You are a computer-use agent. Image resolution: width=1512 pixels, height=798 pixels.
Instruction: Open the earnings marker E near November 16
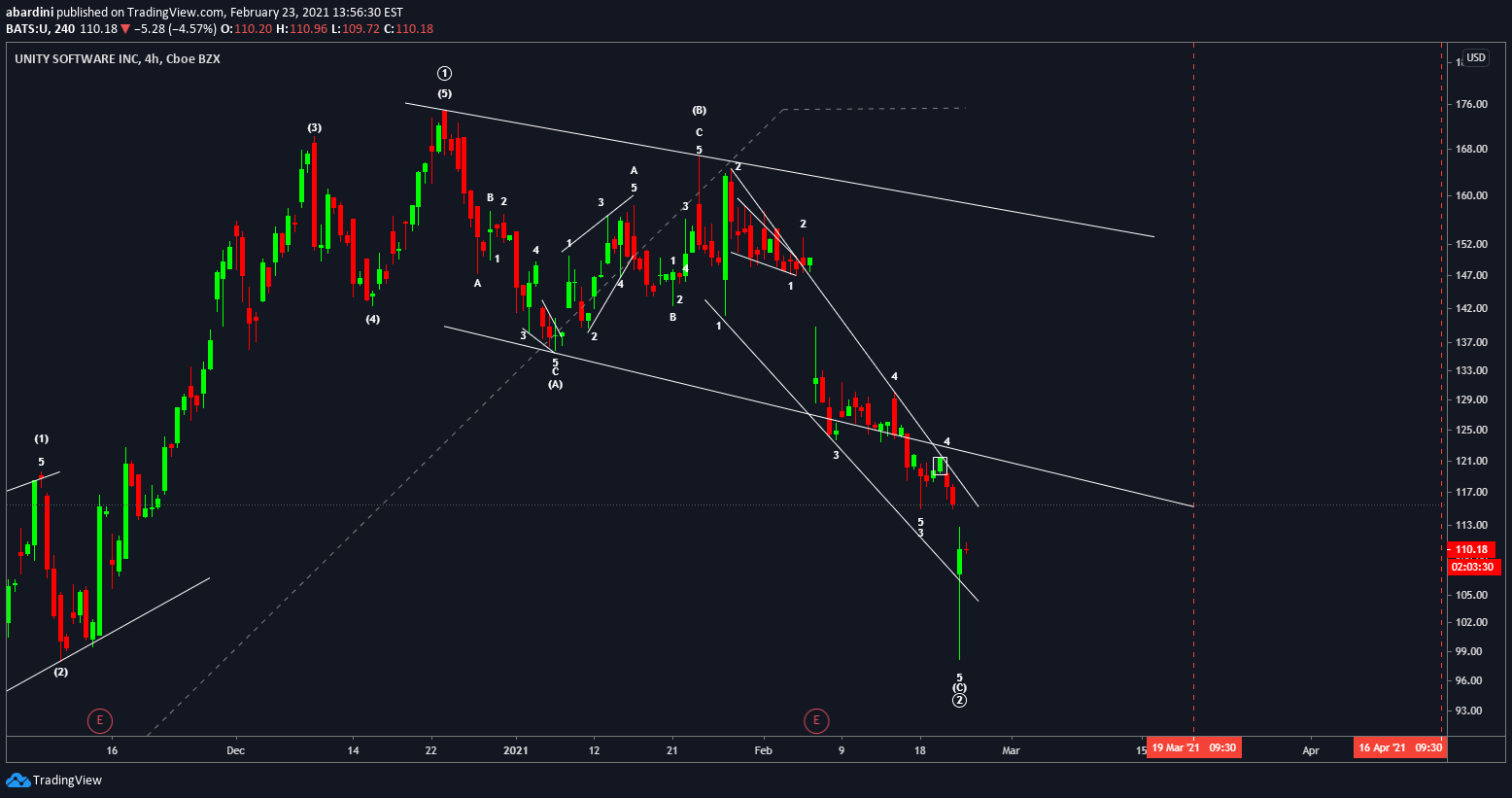[99, 720]
